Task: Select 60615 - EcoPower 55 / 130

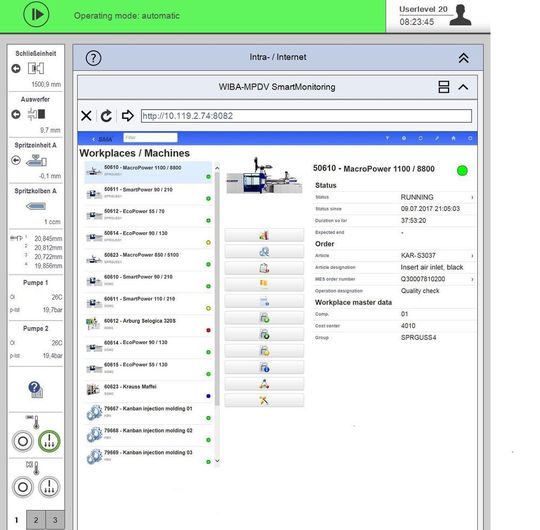Action: (148, 369)
